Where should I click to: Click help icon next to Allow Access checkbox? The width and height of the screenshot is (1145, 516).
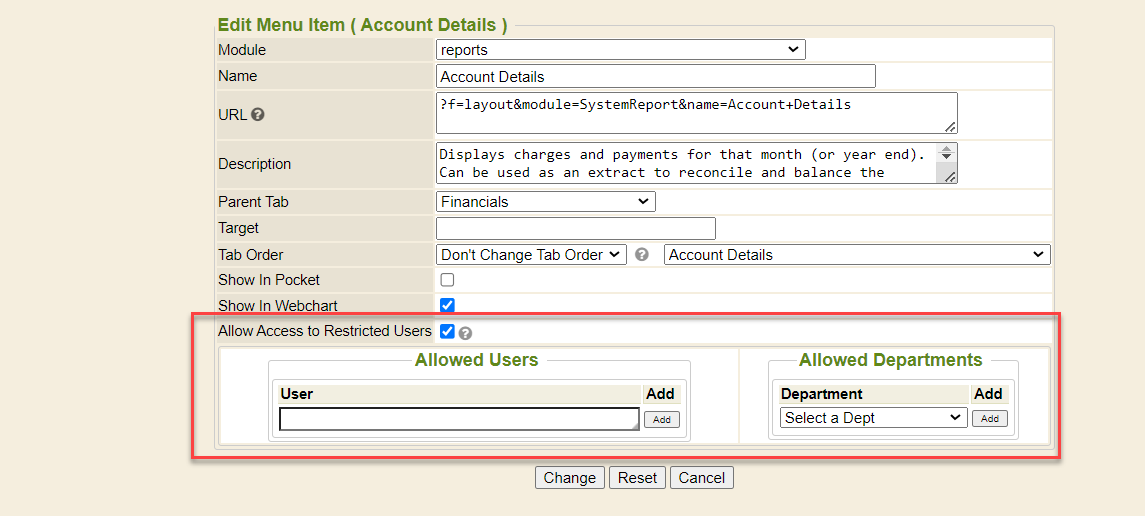465,333
